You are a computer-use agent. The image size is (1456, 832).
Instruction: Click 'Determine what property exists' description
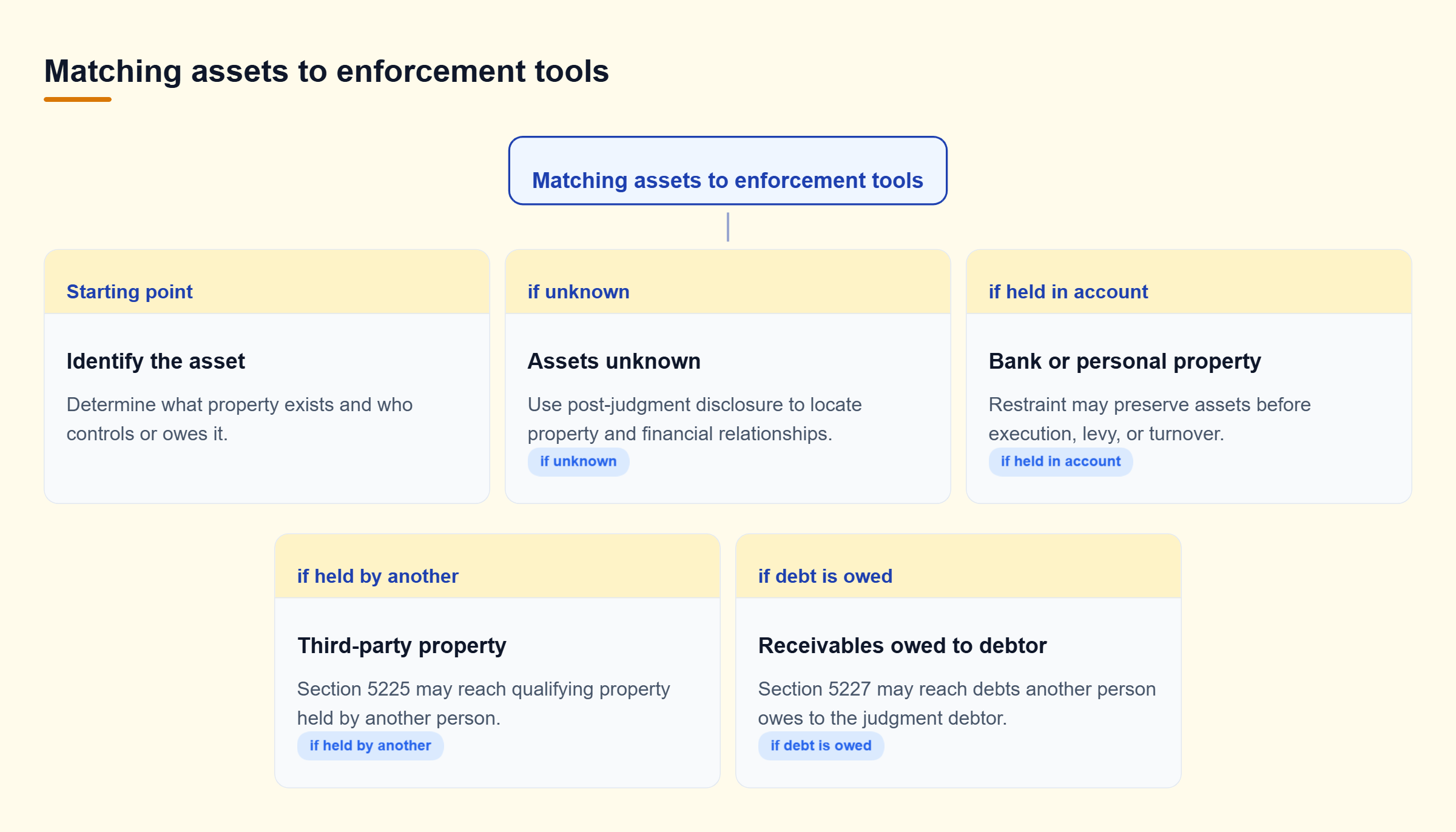coord(240,419)
